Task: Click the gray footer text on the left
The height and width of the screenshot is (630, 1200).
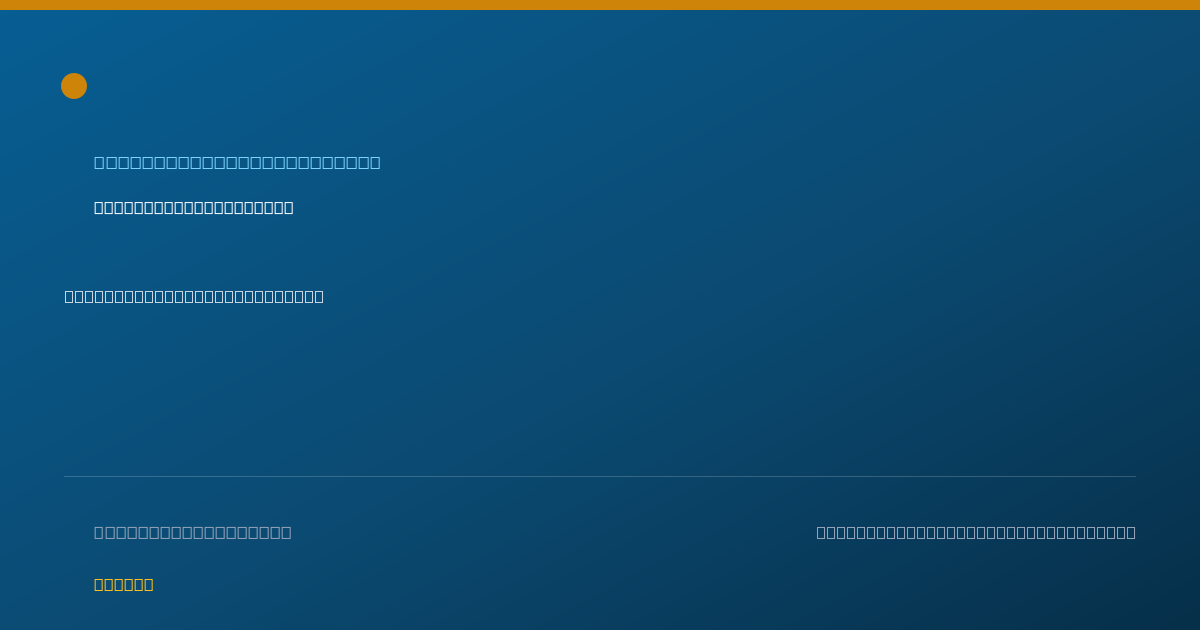Action: click(192, 532)
